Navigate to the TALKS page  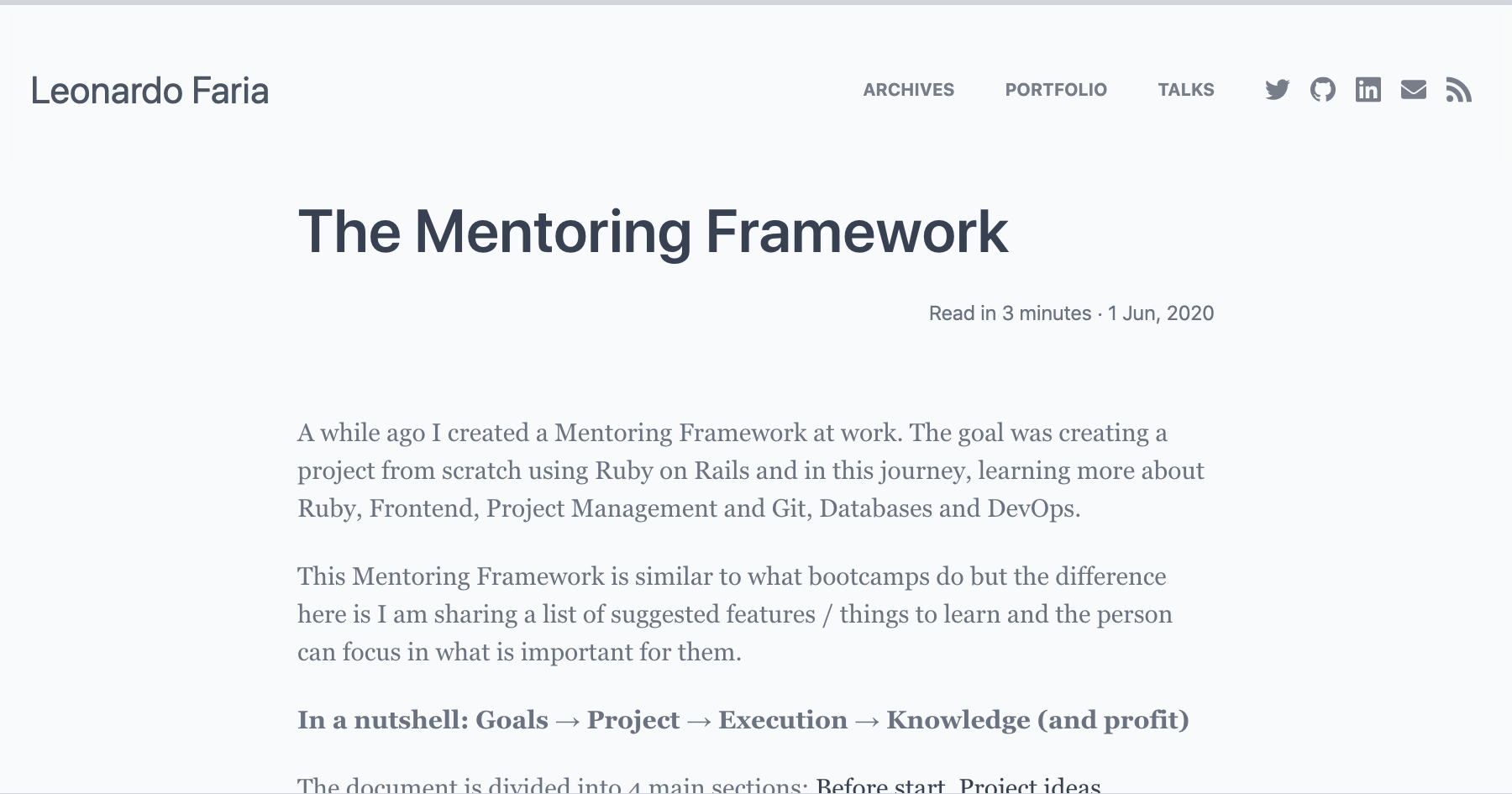(x=1186, y=90)
